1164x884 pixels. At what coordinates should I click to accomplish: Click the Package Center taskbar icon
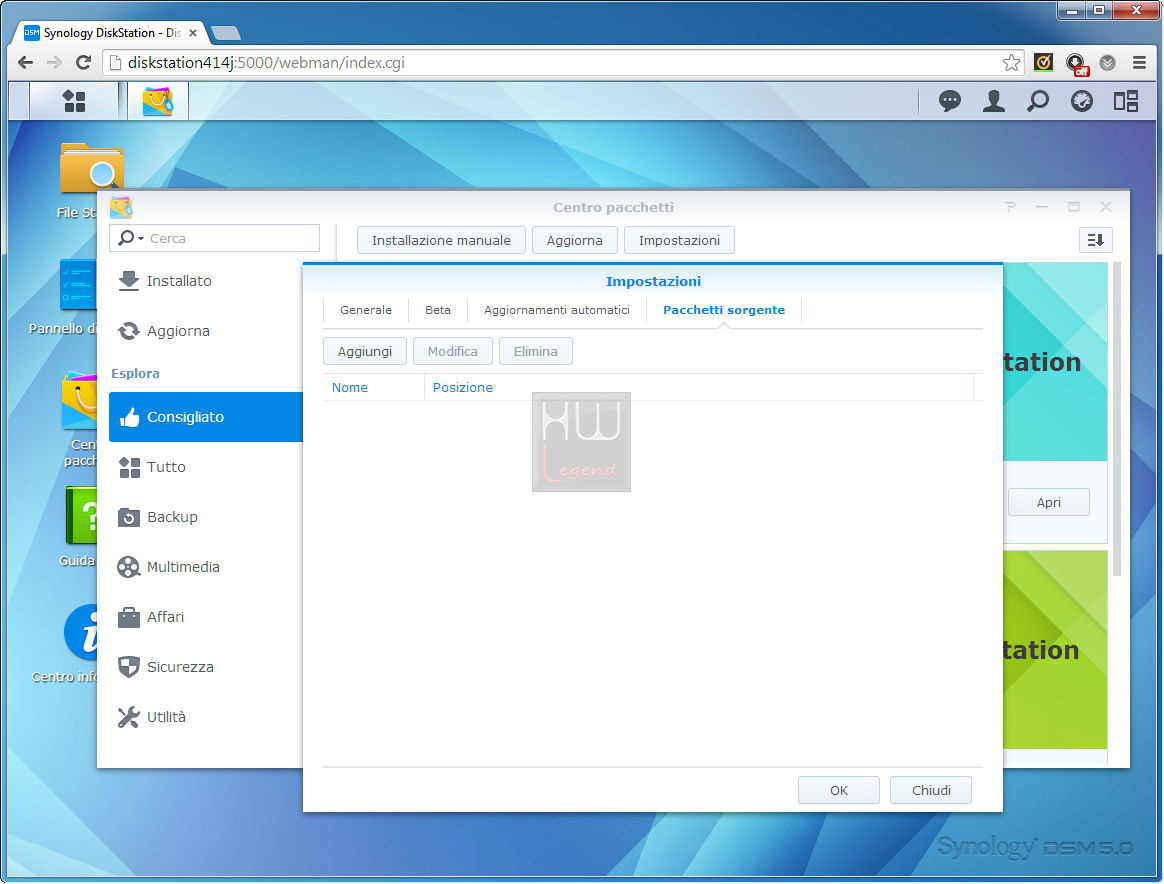pos(157,101)
